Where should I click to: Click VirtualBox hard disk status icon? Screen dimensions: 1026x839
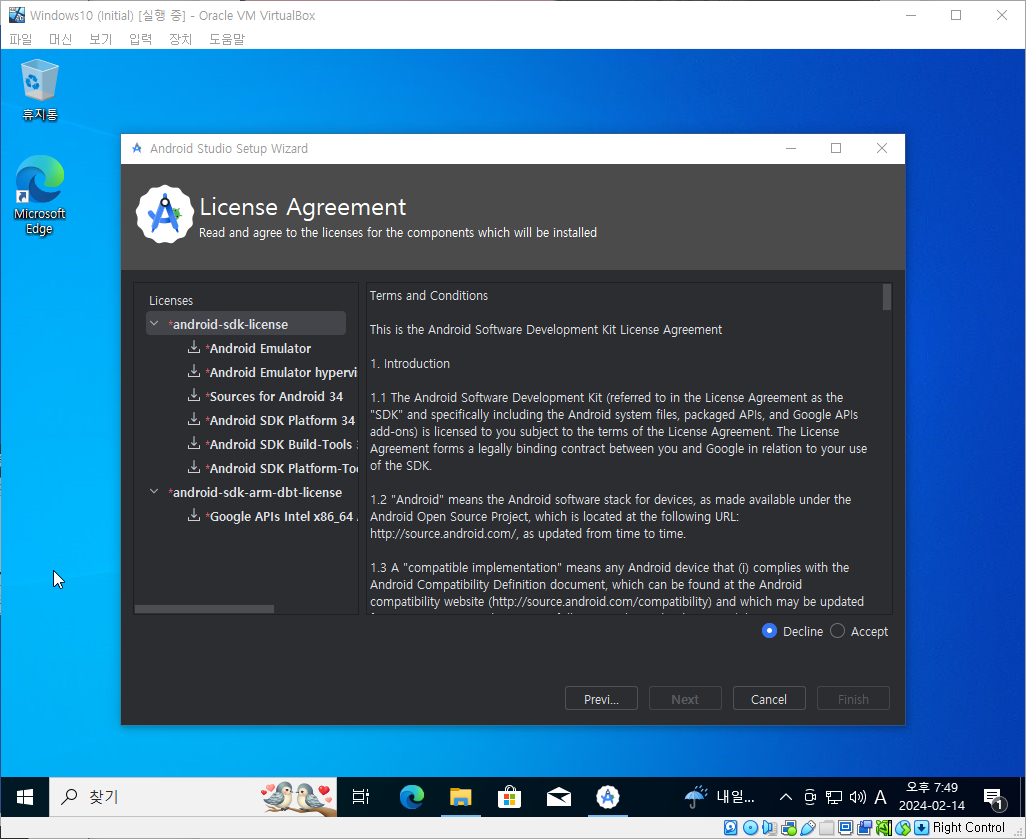[731, 828]
